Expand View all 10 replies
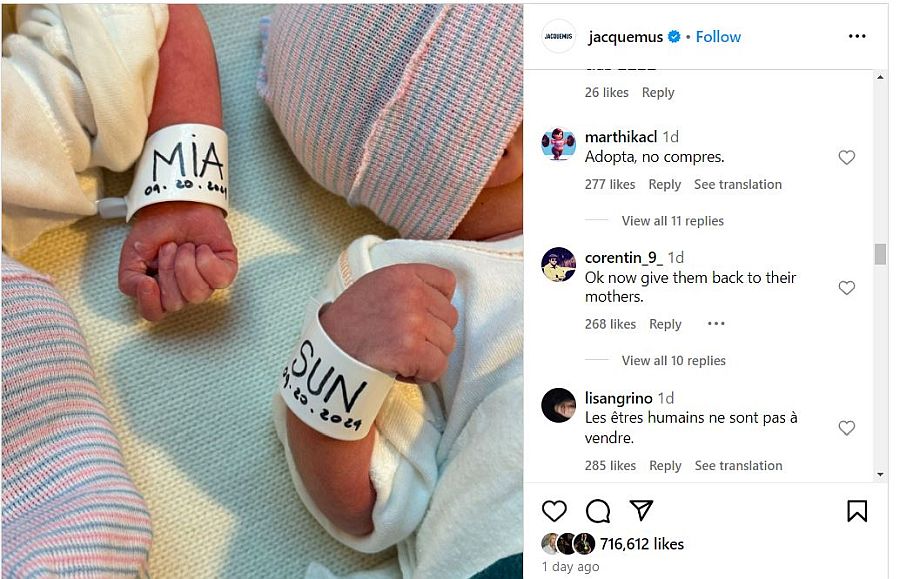 click(673, 360)
